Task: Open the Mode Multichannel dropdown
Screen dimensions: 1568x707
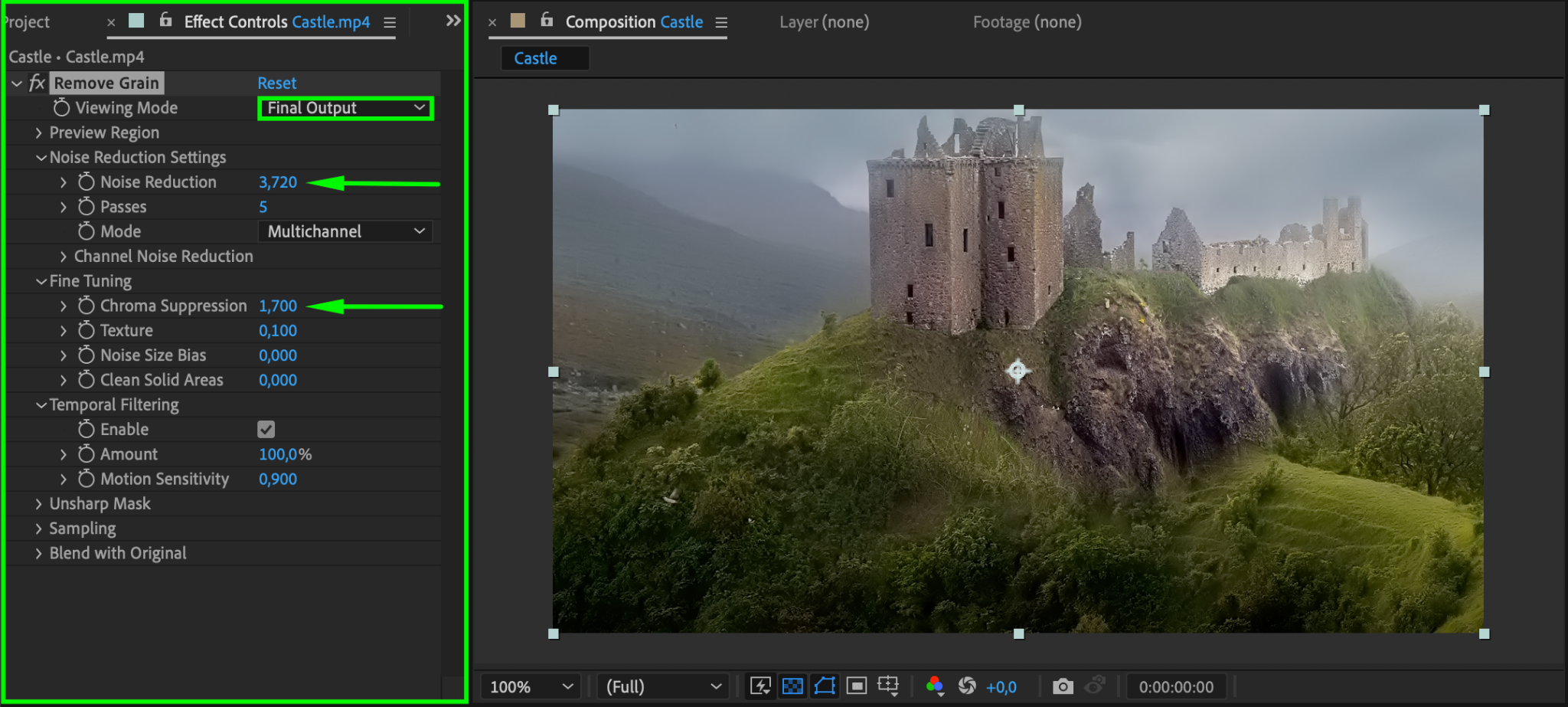Action: (x=345, y=231)
